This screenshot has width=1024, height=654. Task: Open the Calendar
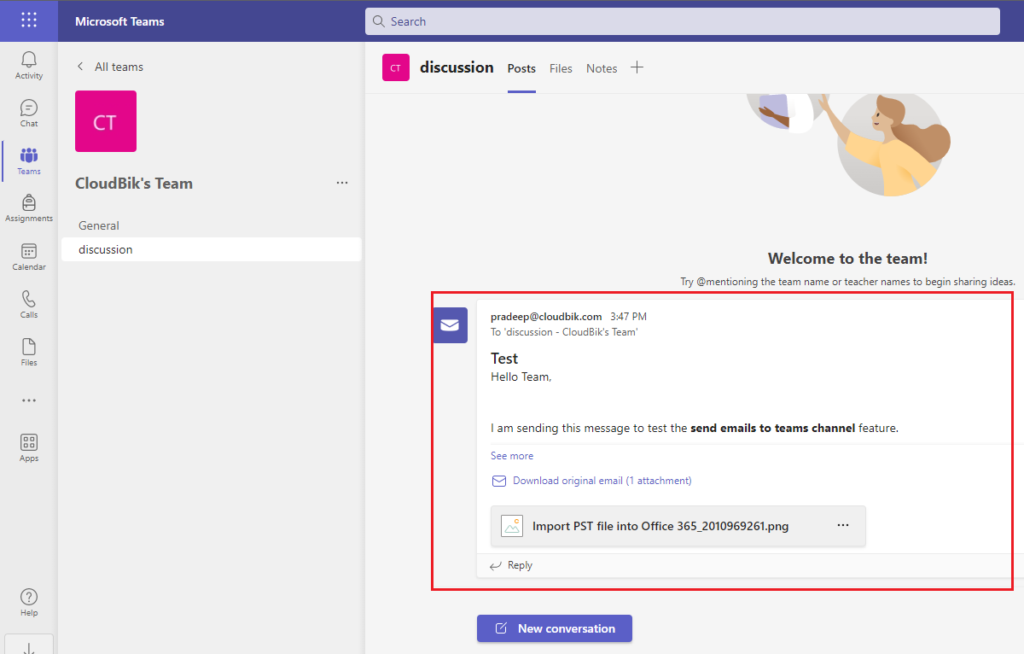tap(28, 256)
